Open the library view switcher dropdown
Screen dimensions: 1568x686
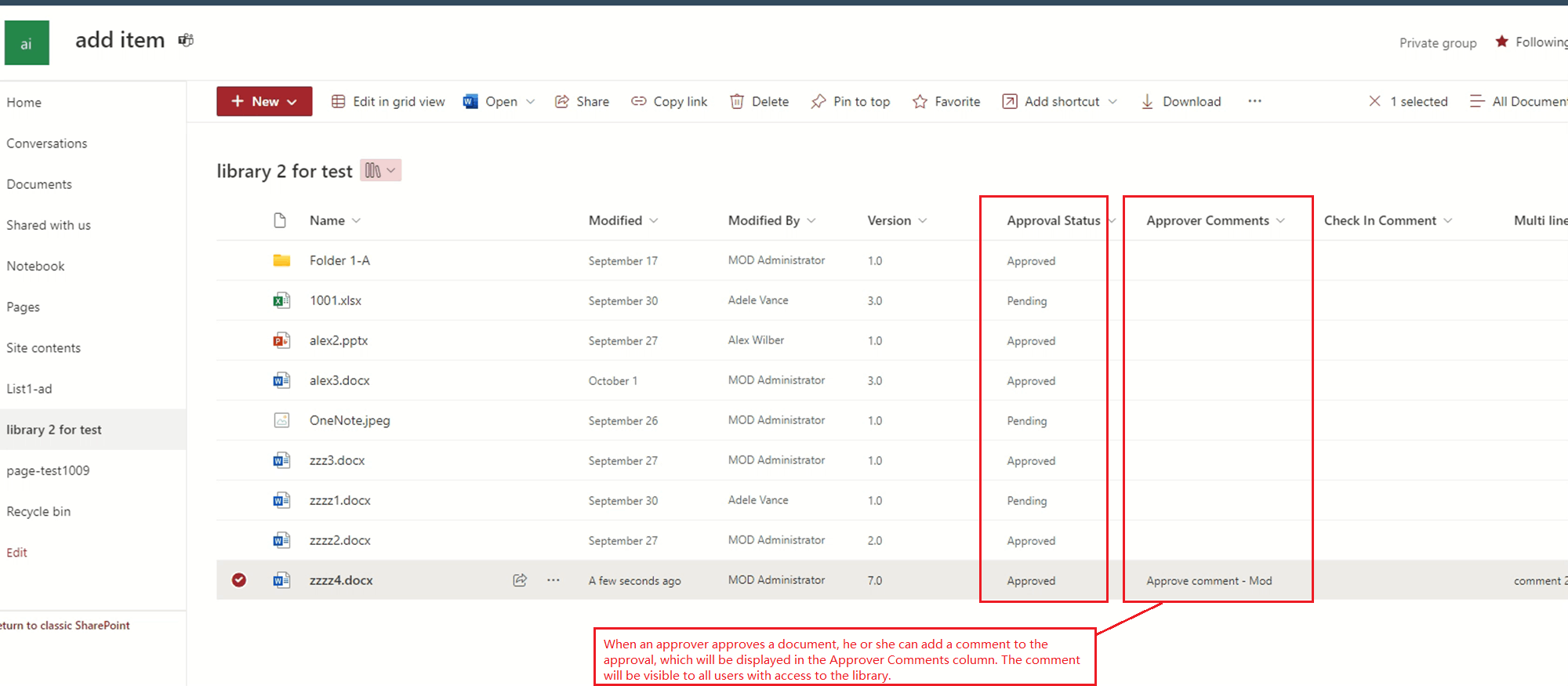(x=381, y=170)
